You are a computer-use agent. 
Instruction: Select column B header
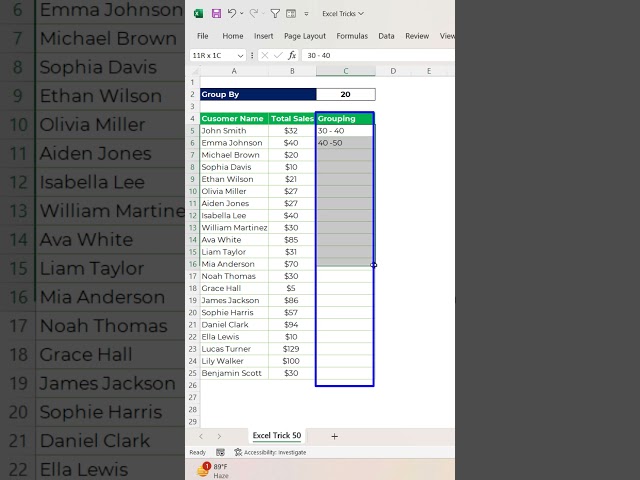[x=292, y=71]
